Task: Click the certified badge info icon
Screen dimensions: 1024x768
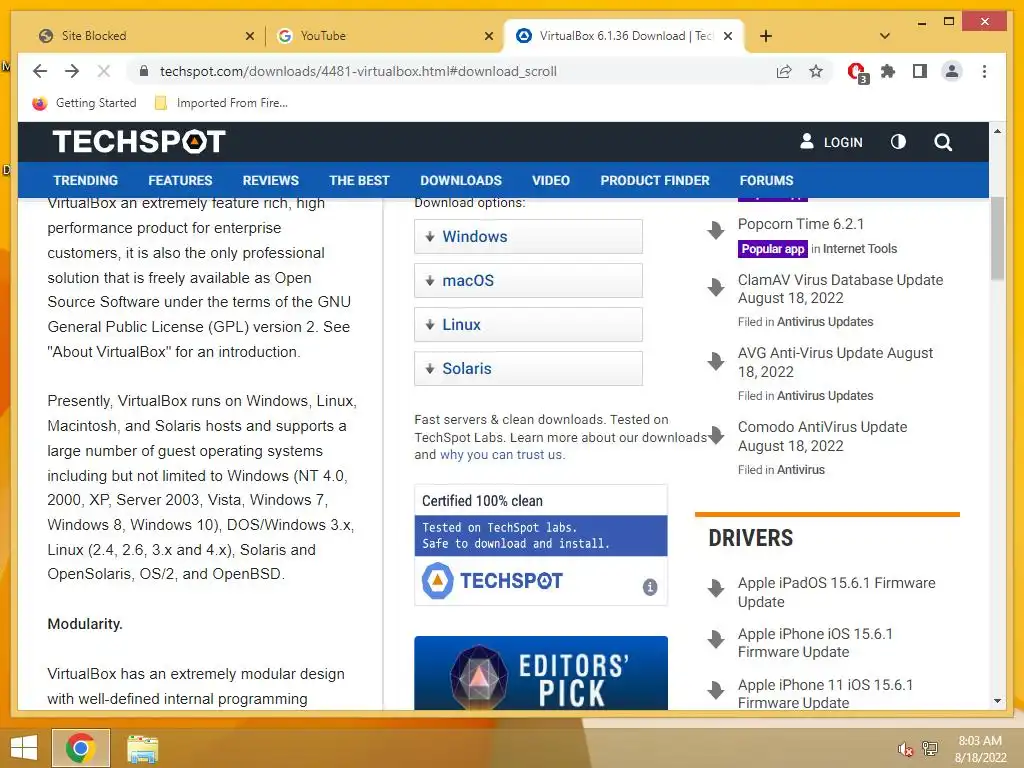Action: coord(650,586)
